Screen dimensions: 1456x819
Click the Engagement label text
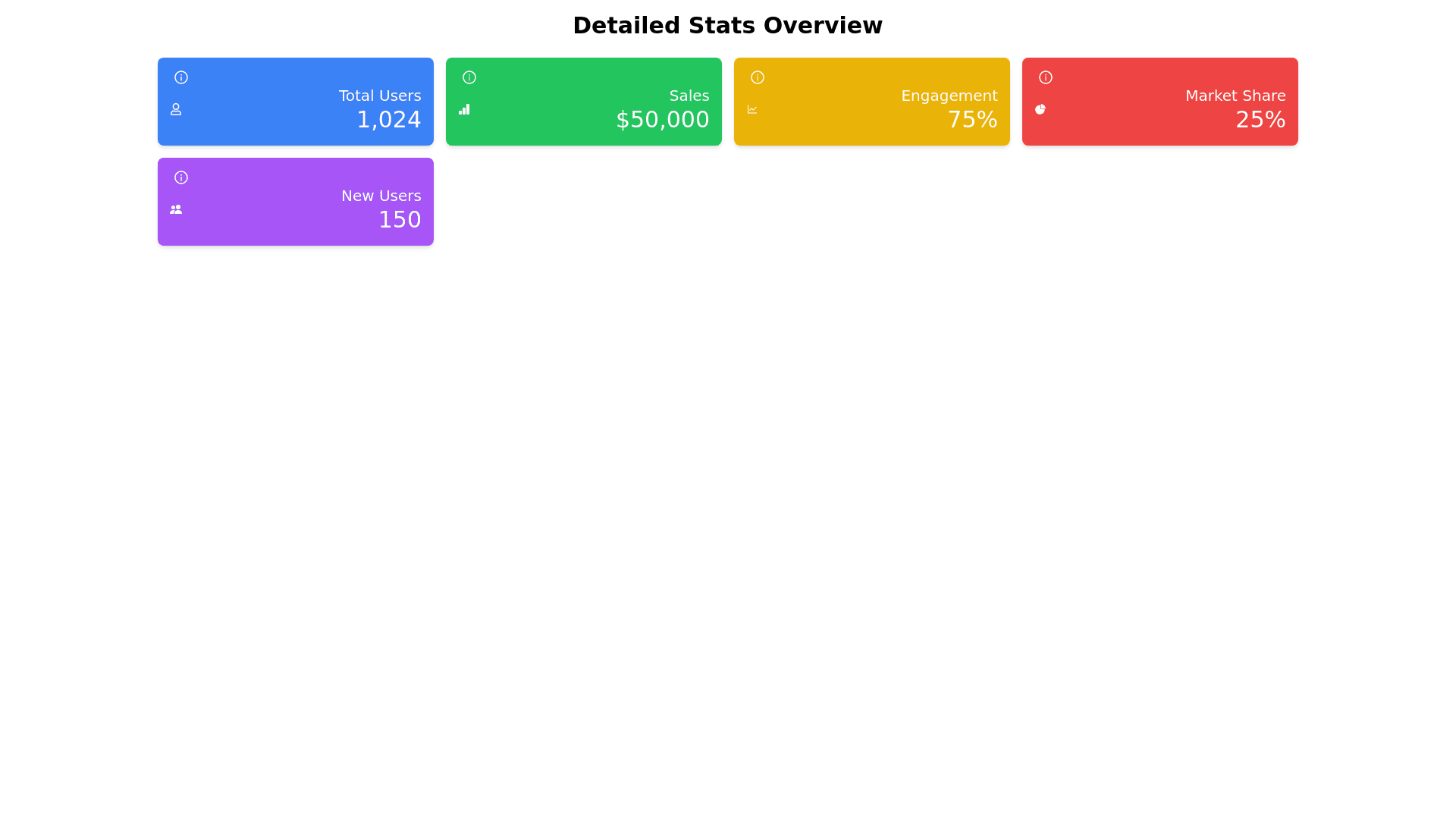click(x=949, y=96)
